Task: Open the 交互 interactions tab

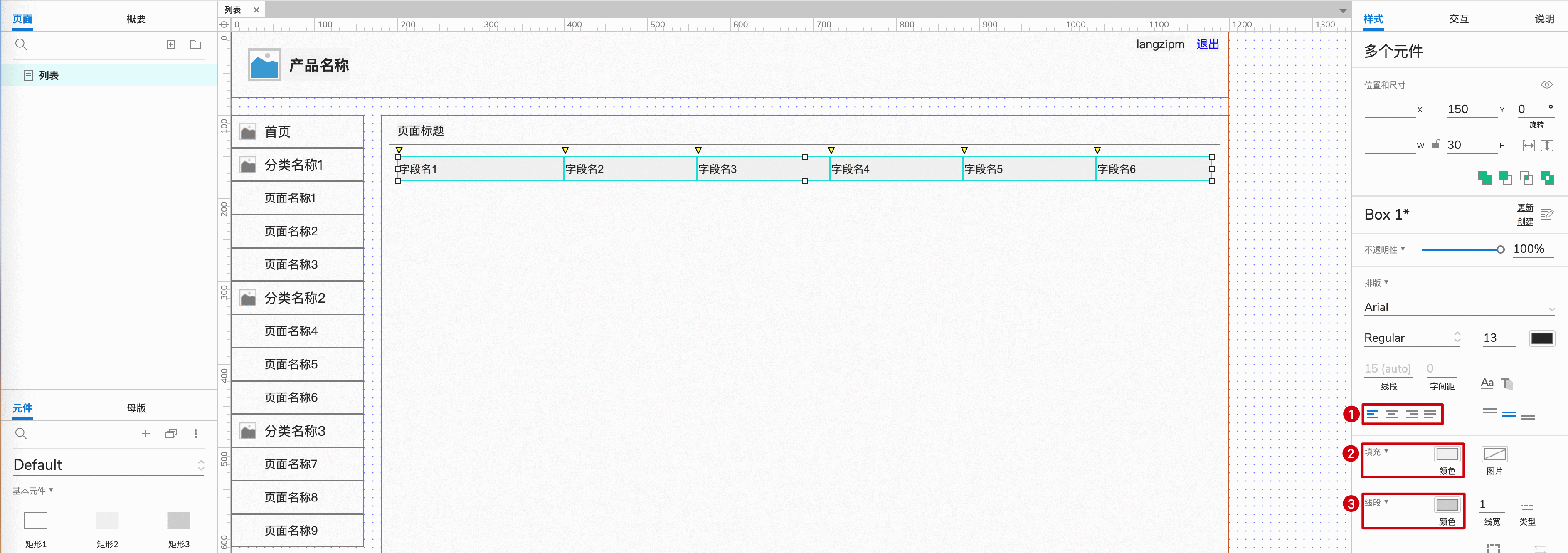Action: [x=1458, y=19]
